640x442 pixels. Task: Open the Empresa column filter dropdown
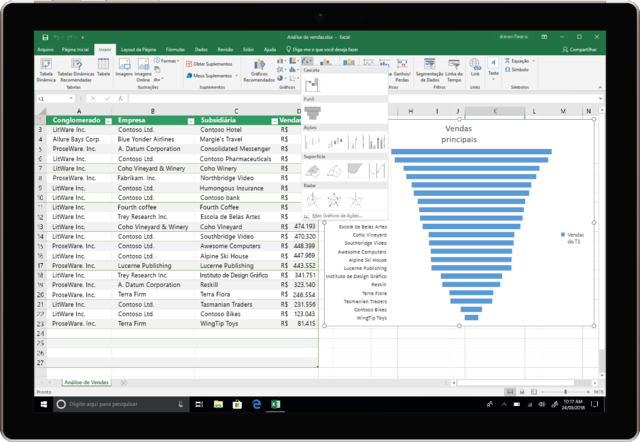pyautogui.click(x=191, y=121)
